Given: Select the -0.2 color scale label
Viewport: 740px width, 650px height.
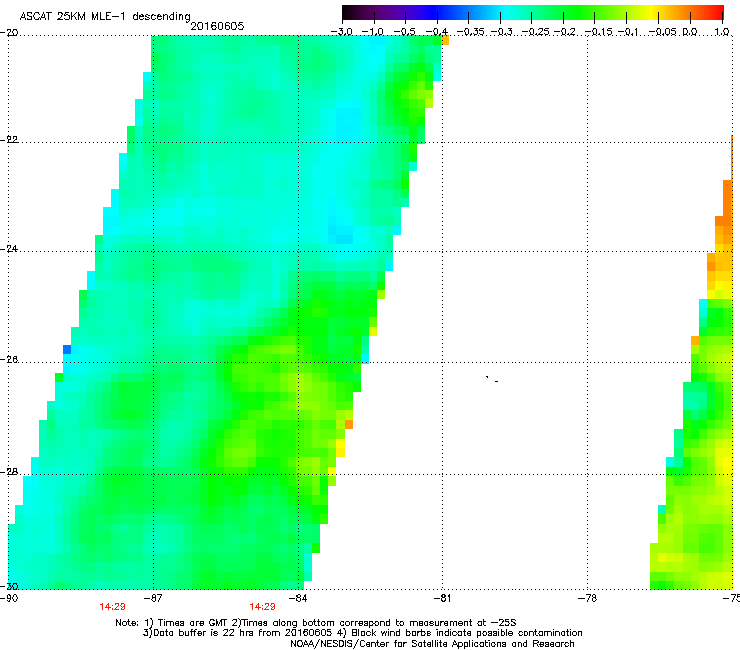Looking at the screenshot, I should pyautogui.click(x=565, y=32).
